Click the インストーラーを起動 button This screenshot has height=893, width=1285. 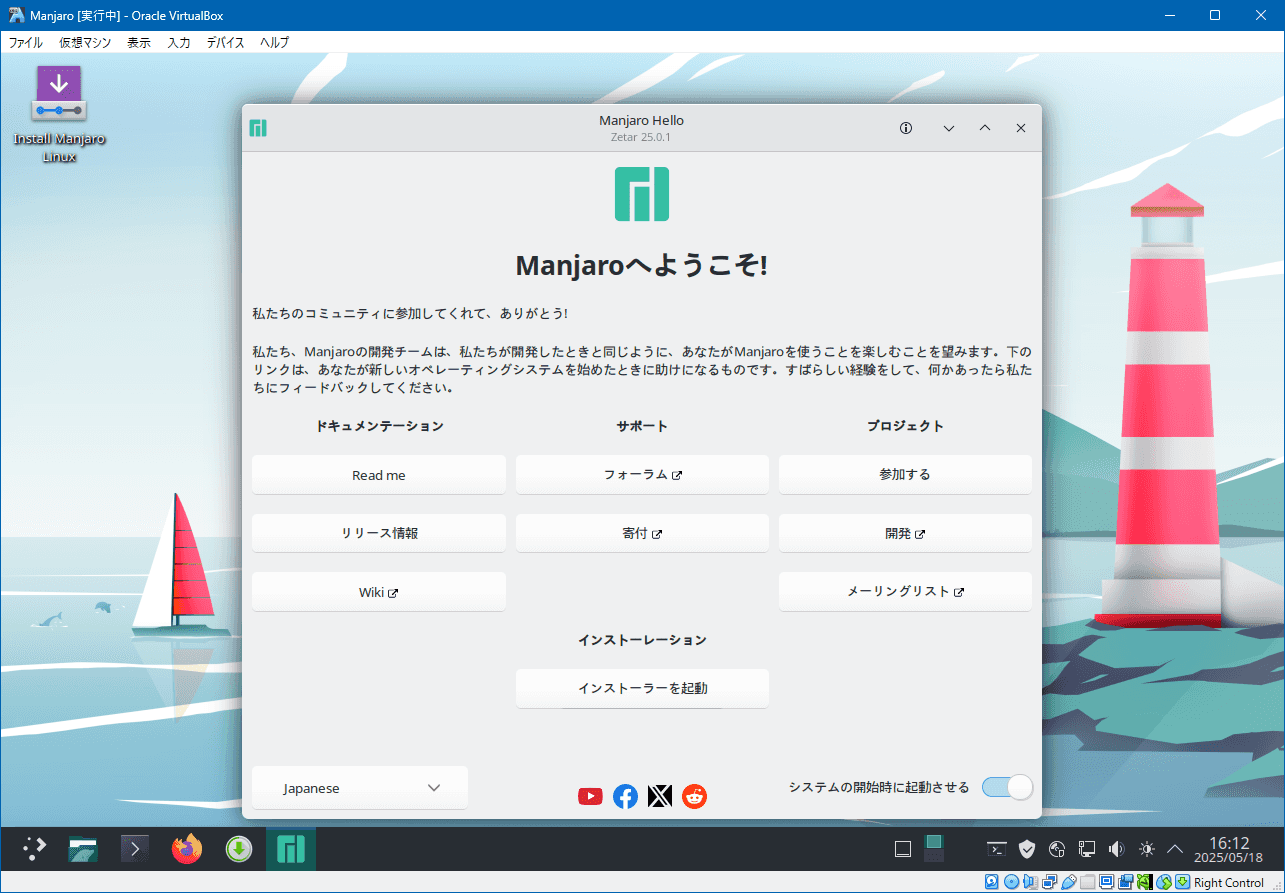pos(642,688)
